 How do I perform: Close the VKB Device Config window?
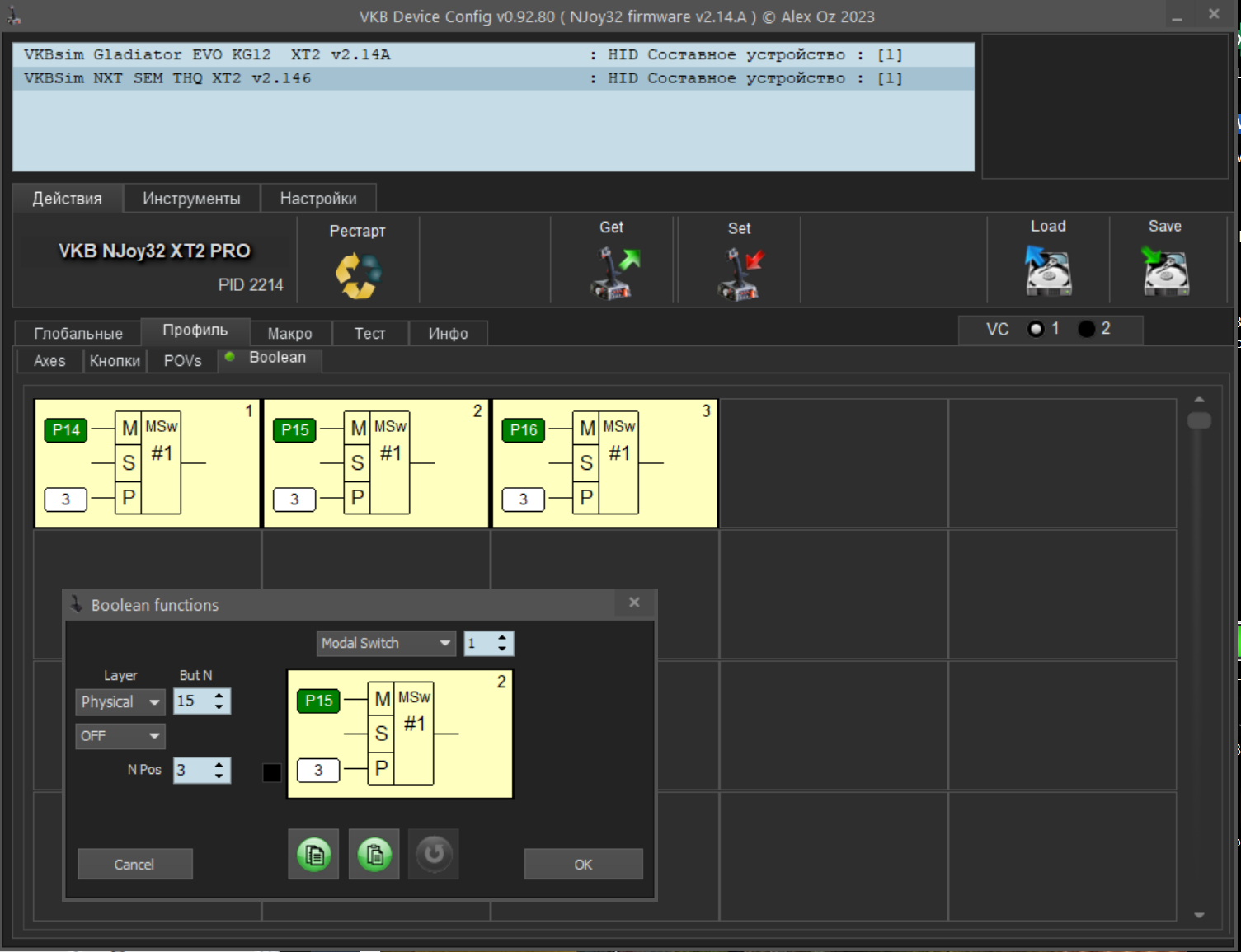[1214, 14]
